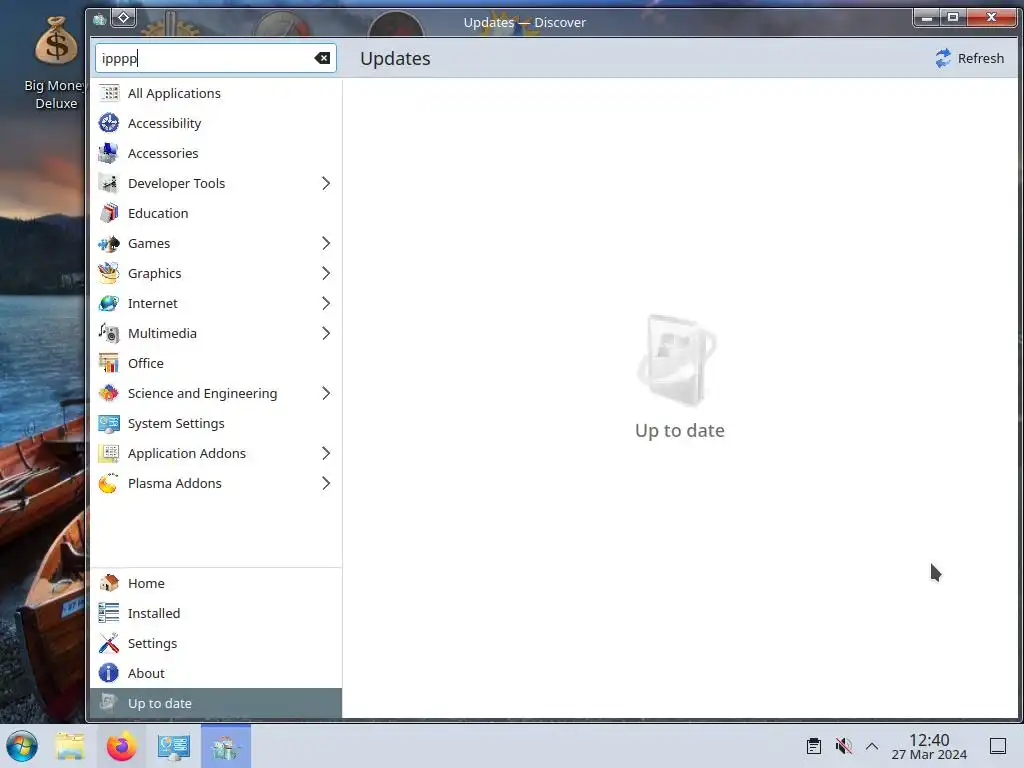Screen dimensions: 1024x768
Task: Click the All Applications category icon
Action: point(109,93)
